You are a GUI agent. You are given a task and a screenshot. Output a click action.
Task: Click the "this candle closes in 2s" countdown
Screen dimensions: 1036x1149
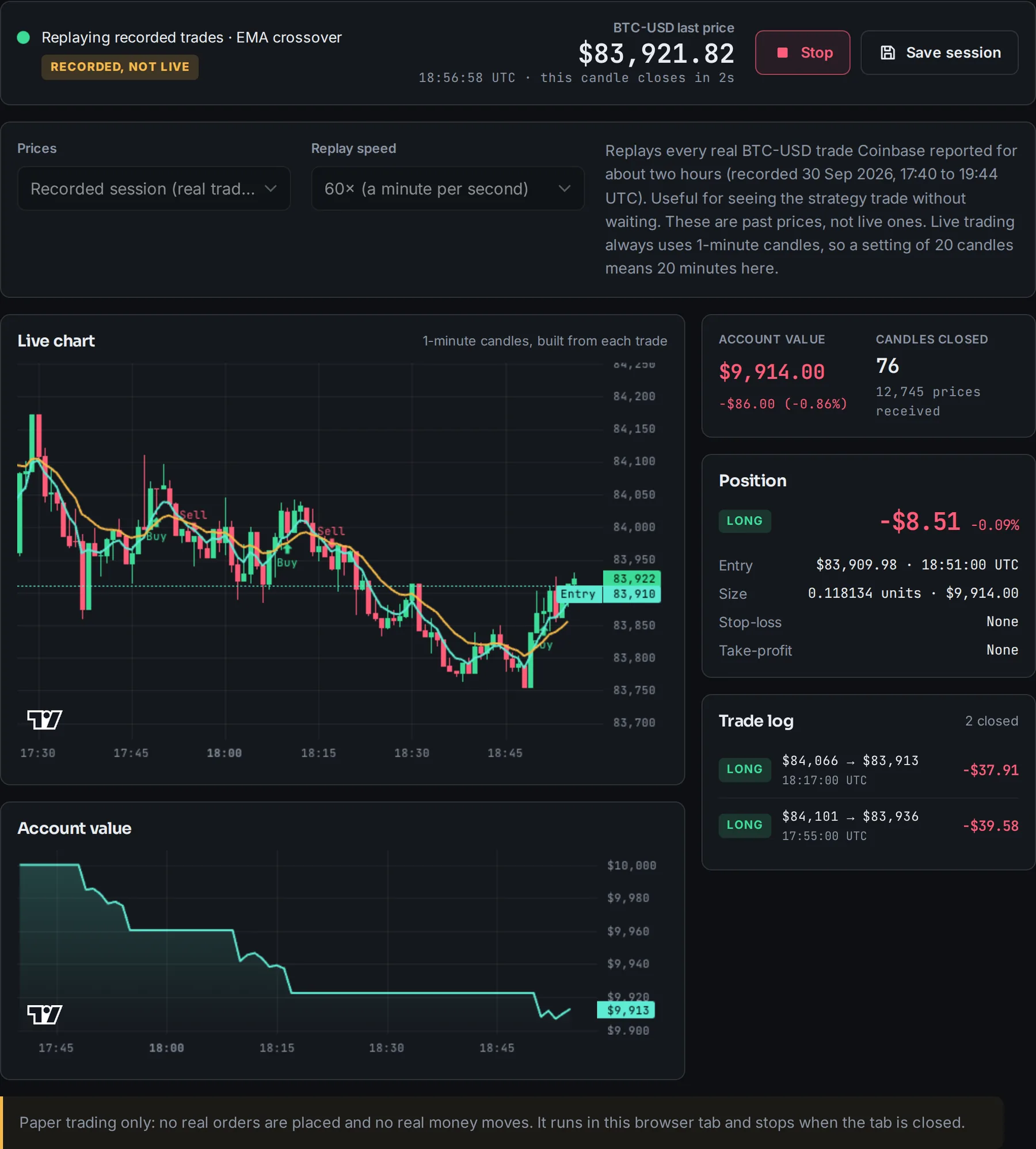pyautogui.click(x=637, y=78)
